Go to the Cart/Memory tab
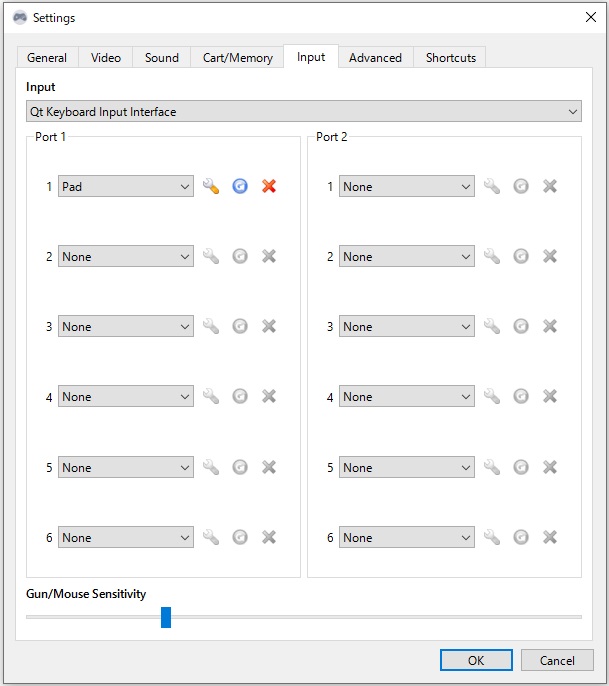The image size is (609, 686). point(238,58)
